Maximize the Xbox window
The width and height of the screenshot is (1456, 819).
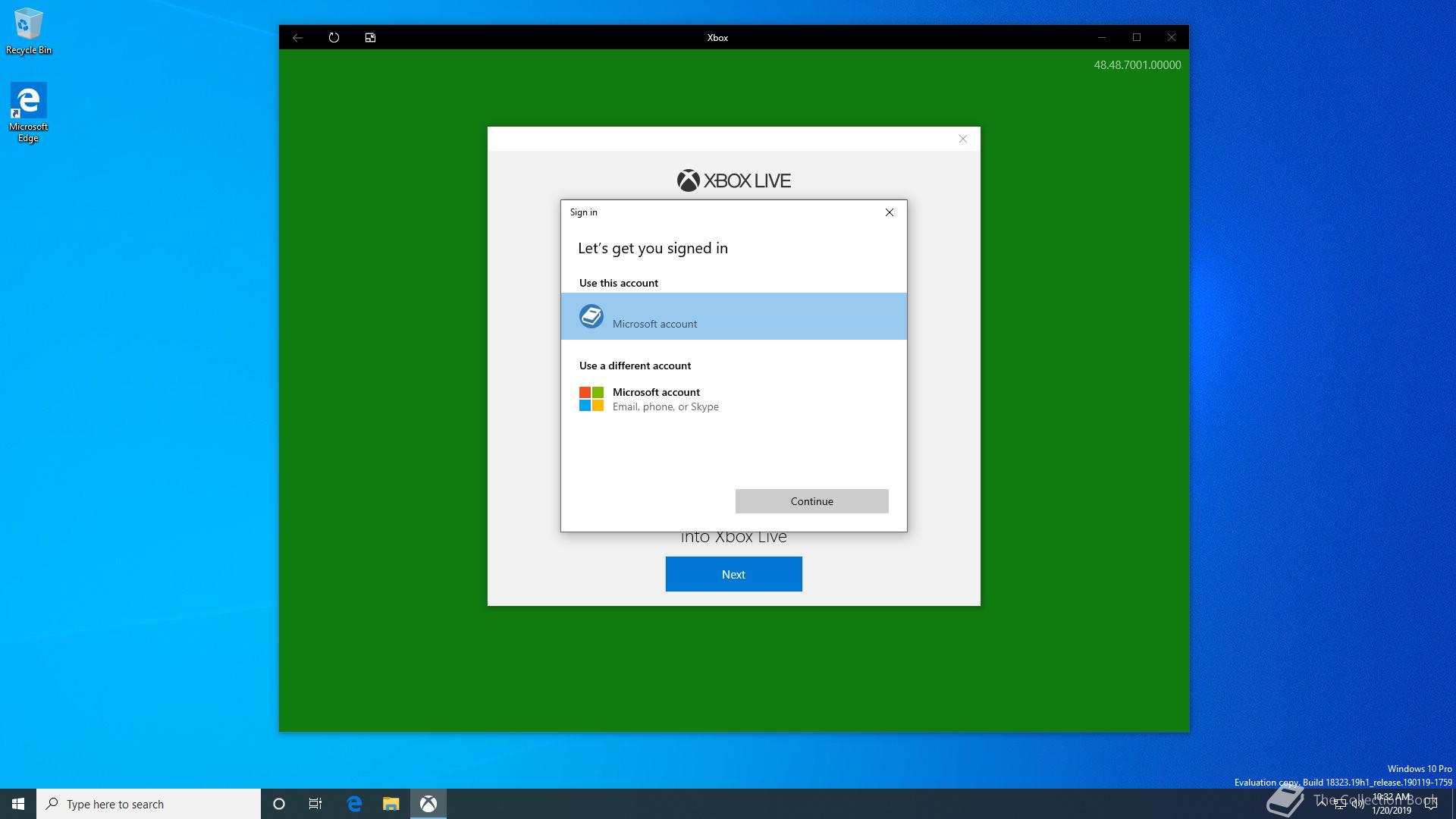pyautogui.click(x=1137, y=37)
